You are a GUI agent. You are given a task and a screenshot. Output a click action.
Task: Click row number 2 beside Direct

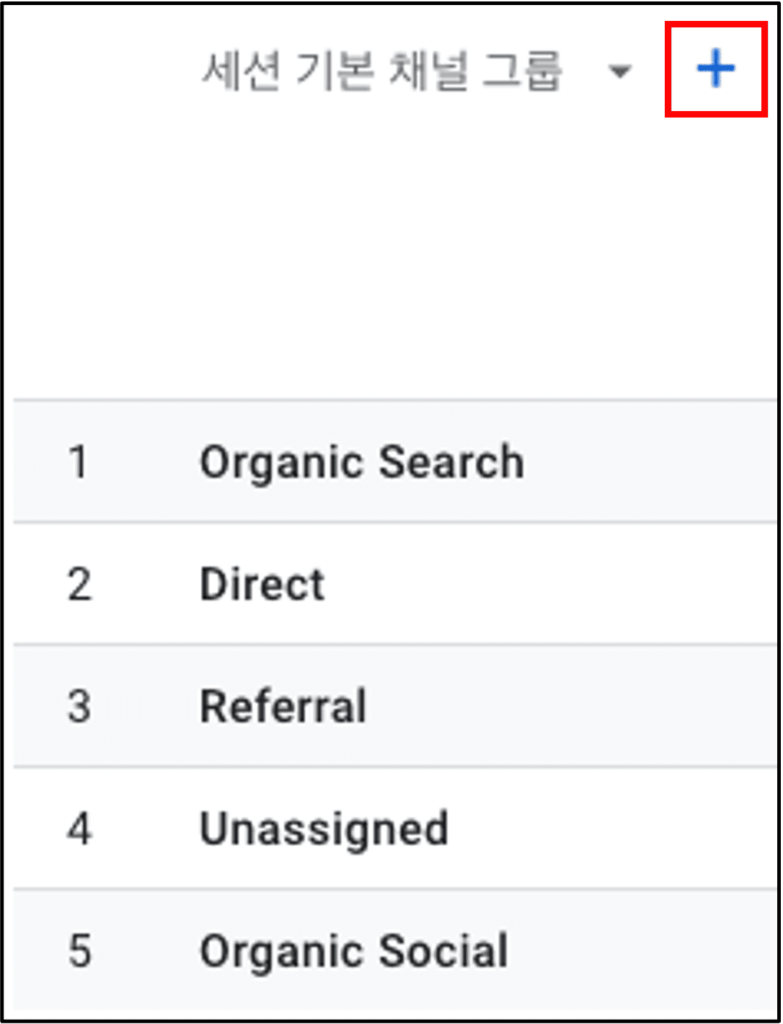pyautogui.click(x=79, y=584)
